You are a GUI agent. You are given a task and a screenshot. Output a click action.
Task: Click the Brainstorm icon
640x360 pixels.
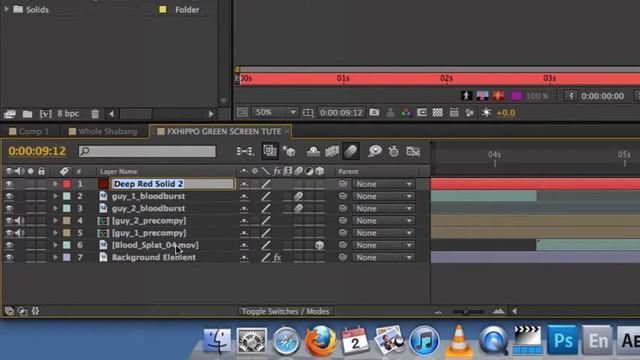pyautogui.click(x=374, y=151)
